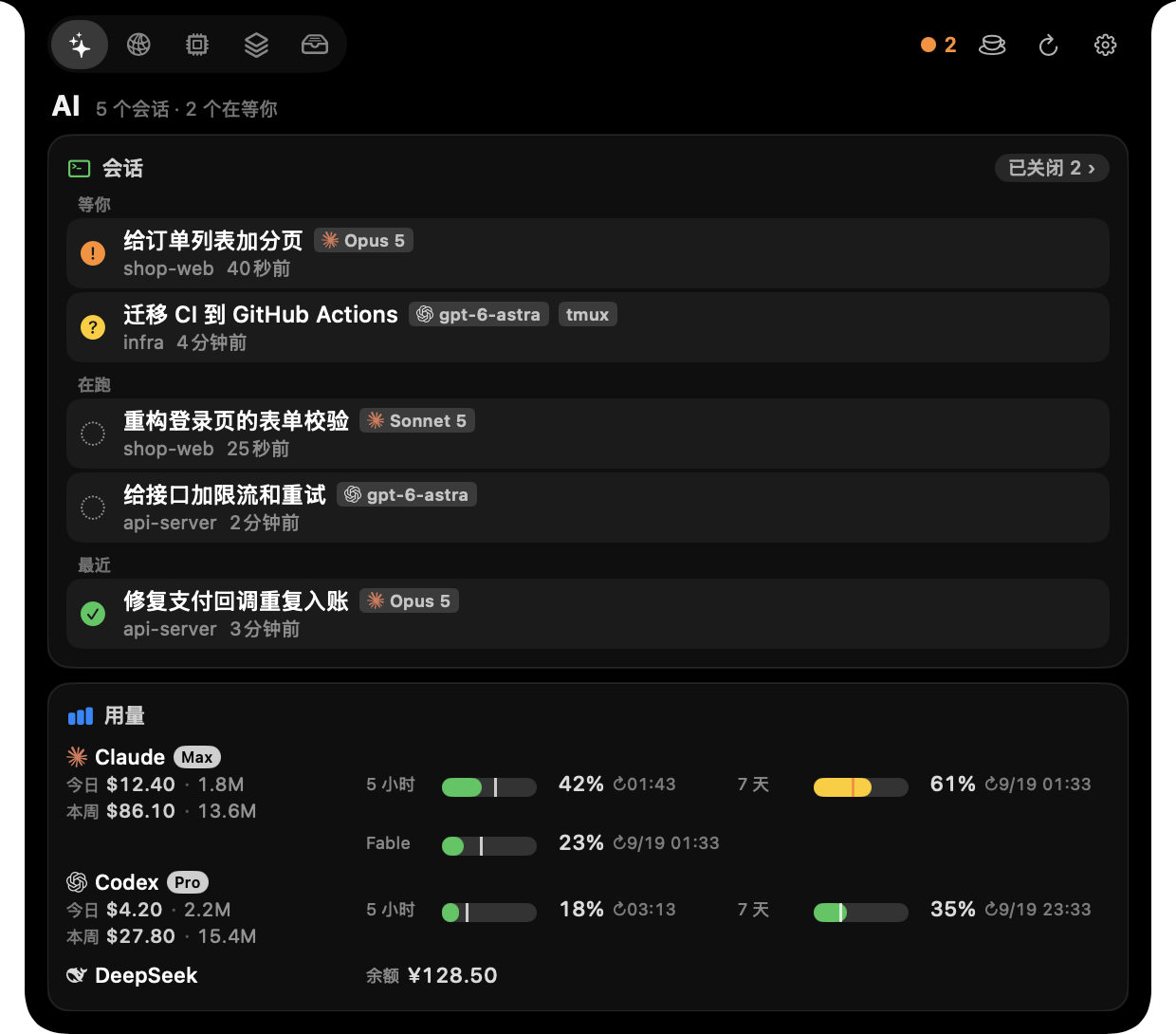1176x1034 pixels.
Task: Click the tmux tag
Action: pyautogui.click(x=587, y=314)
